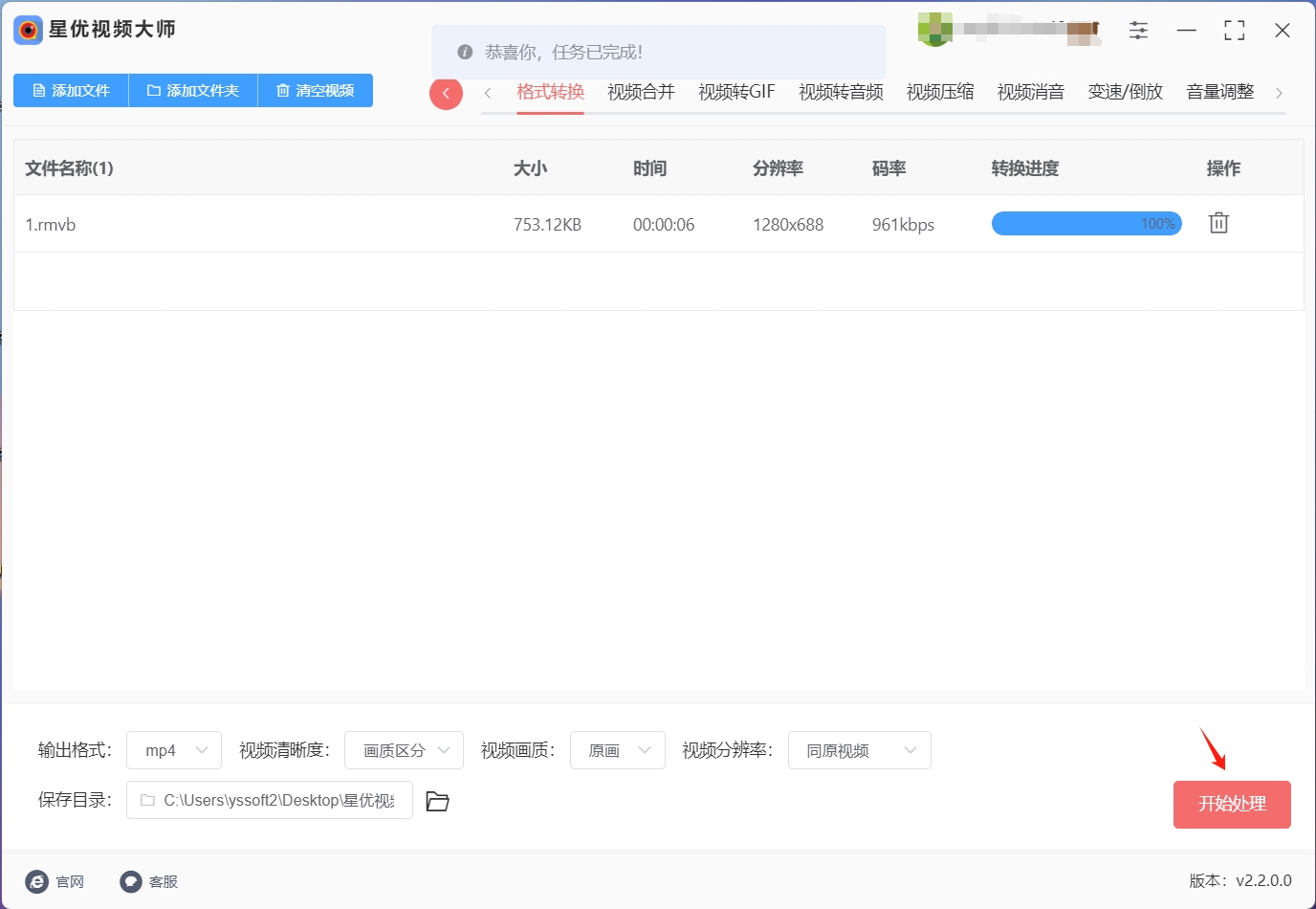Click the 开始处理 button

click(x=1232, y=804)
